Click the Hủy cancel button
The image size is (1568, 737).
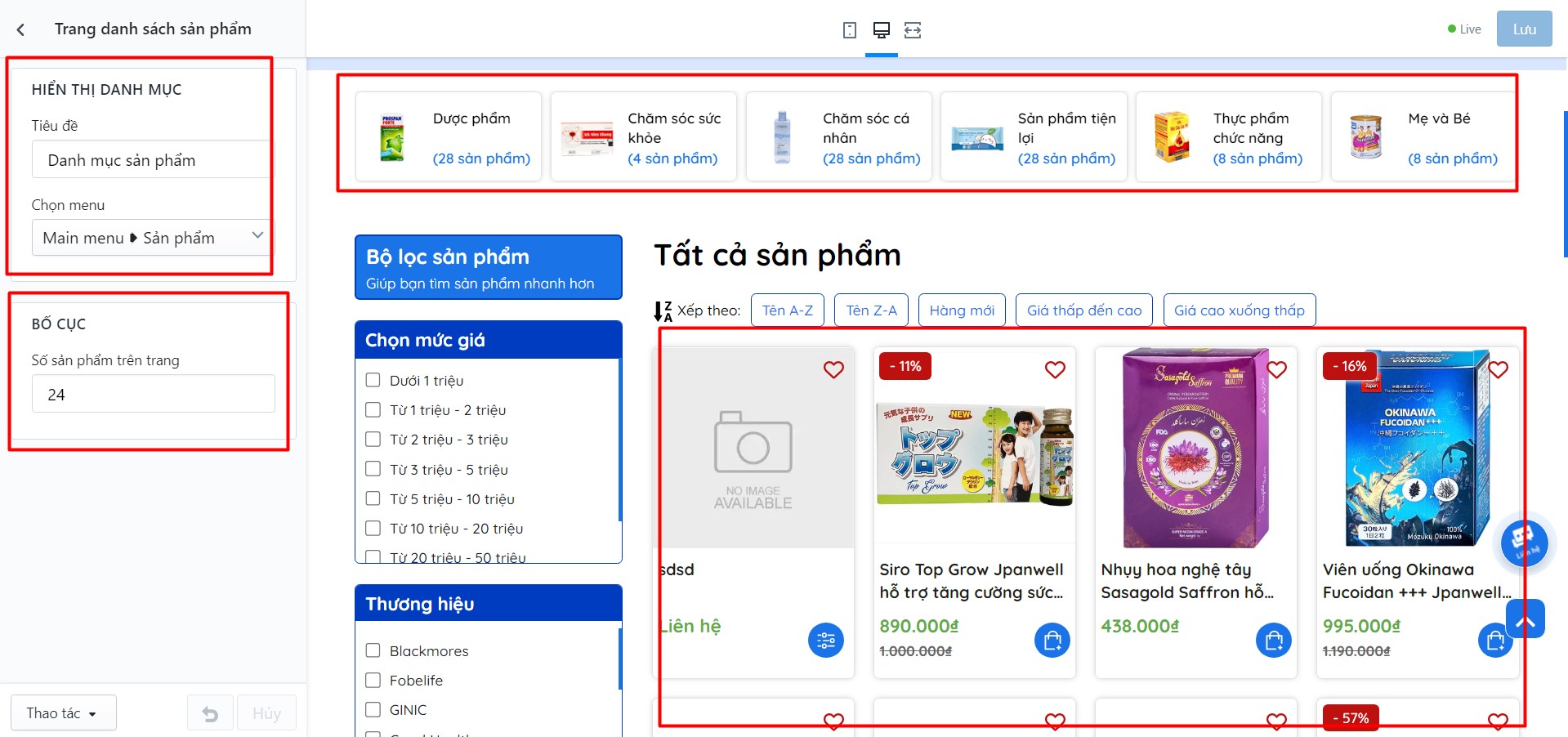click(x=266, y=714)
